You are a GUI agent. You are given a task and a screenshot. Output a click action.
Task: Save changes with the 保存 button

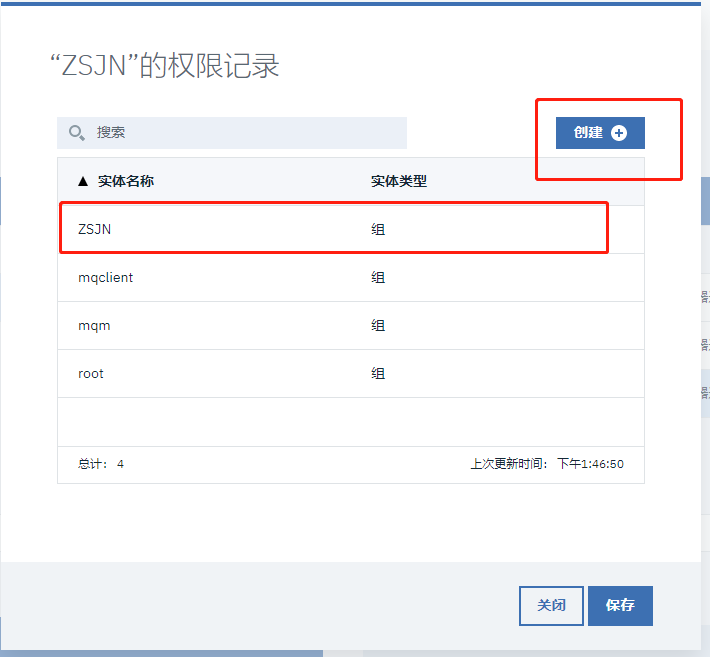coord(620,606)
